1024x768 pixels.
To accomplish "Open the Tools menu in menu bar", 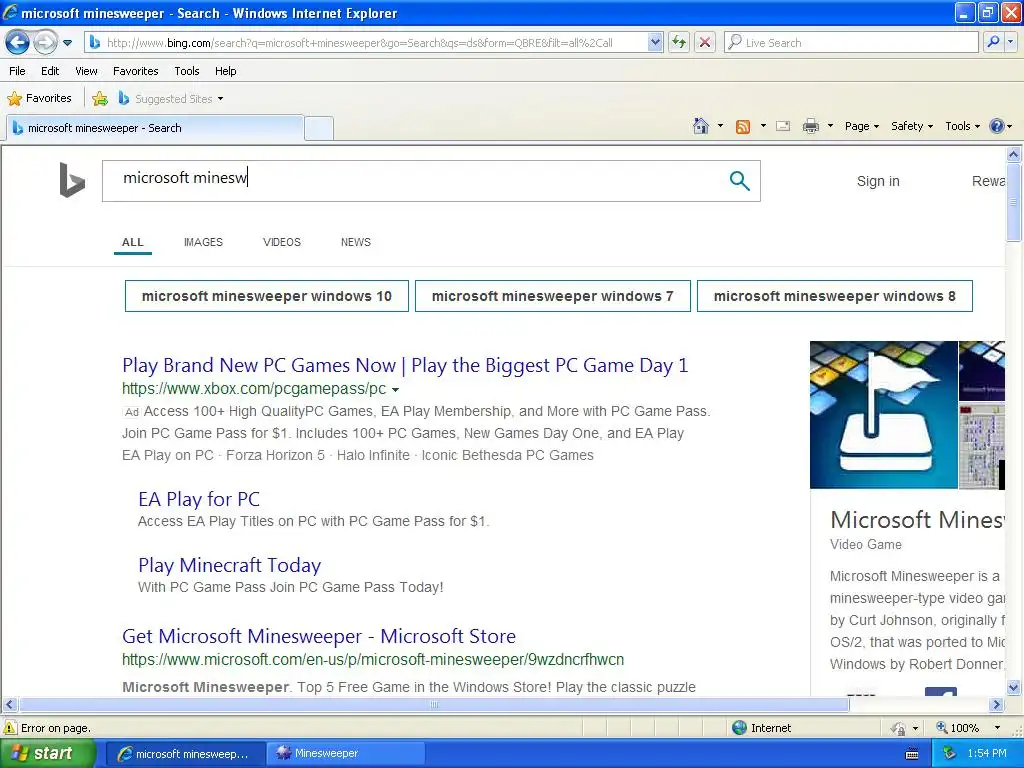I will [x=187, y=71].
